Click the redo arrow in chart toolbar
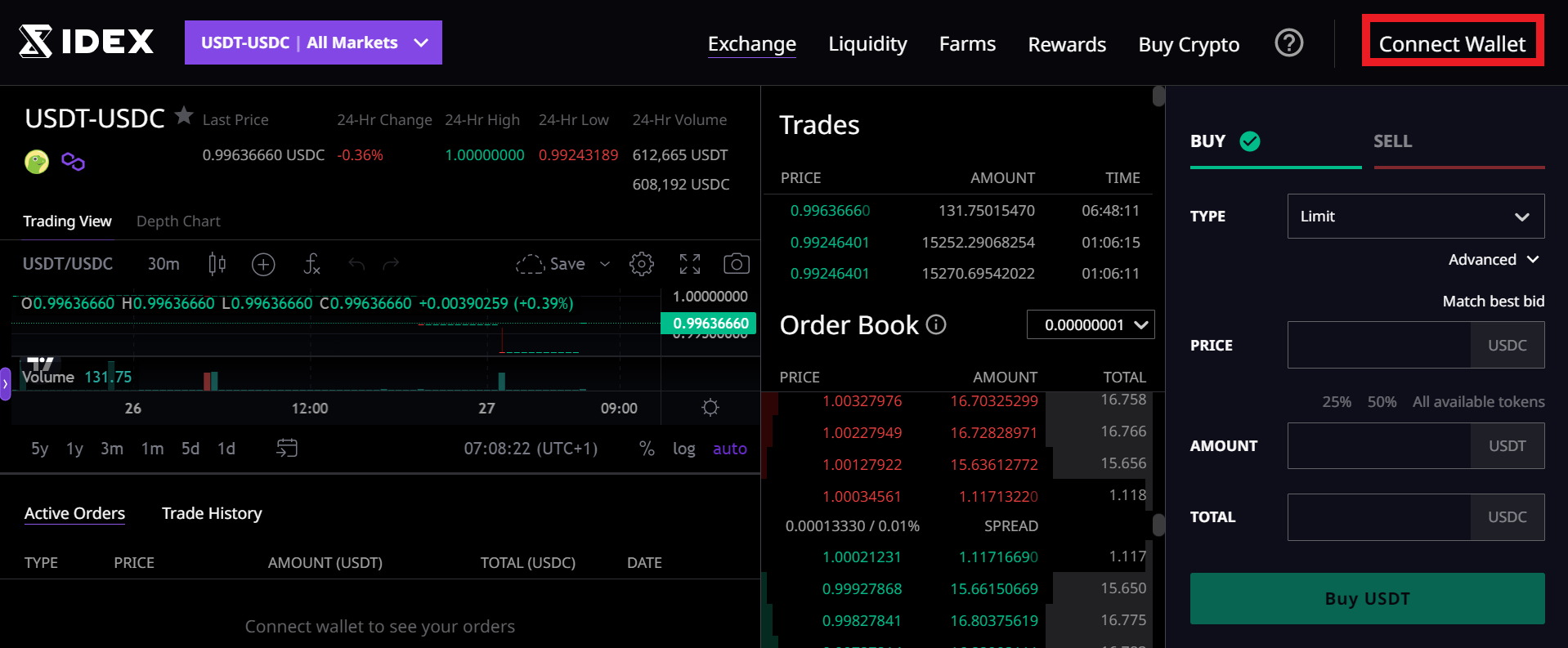The height and width of the screenshot is (648, 1568). click(391, 264)
